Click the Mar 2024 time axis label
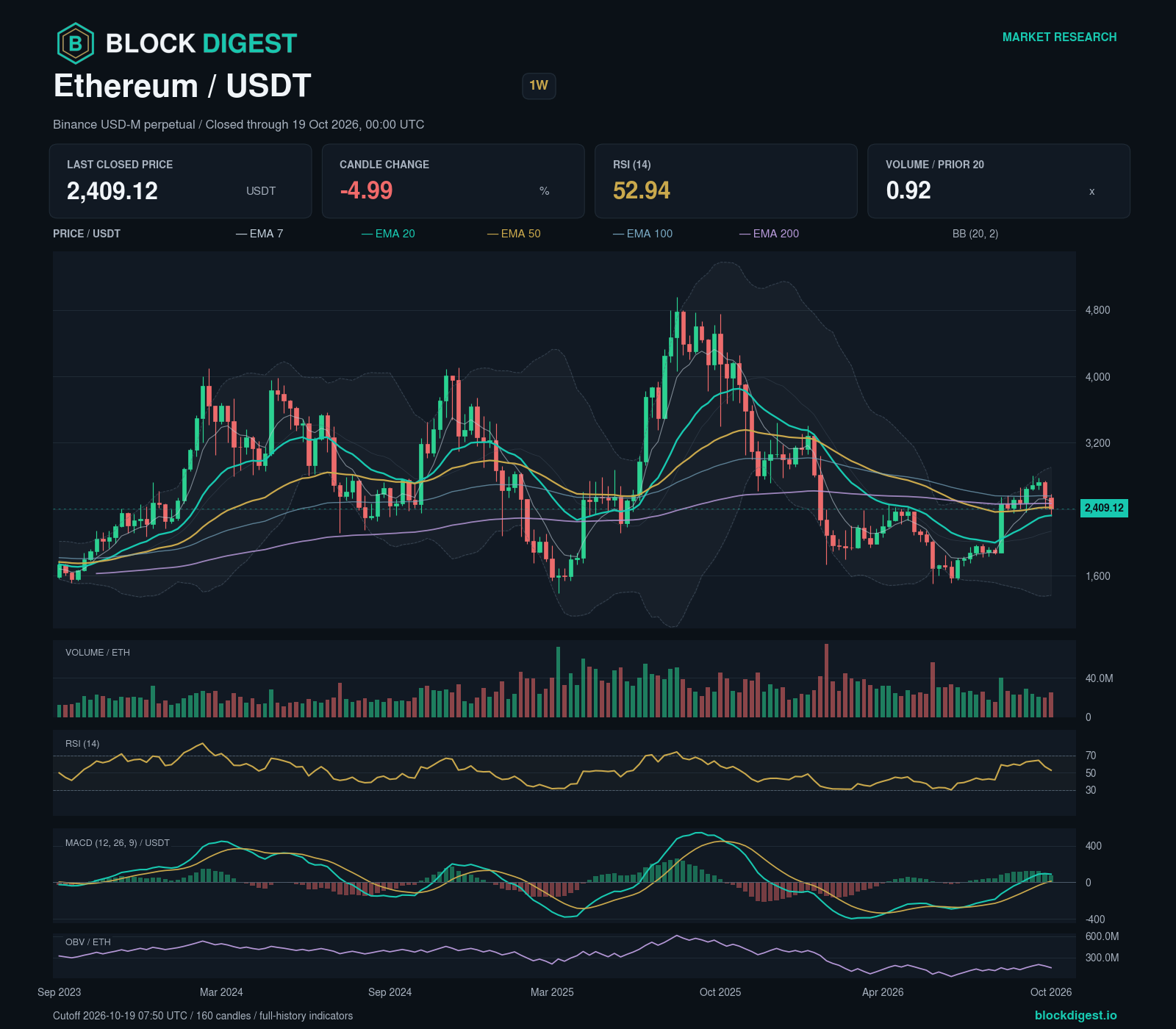 pos(221,992)
